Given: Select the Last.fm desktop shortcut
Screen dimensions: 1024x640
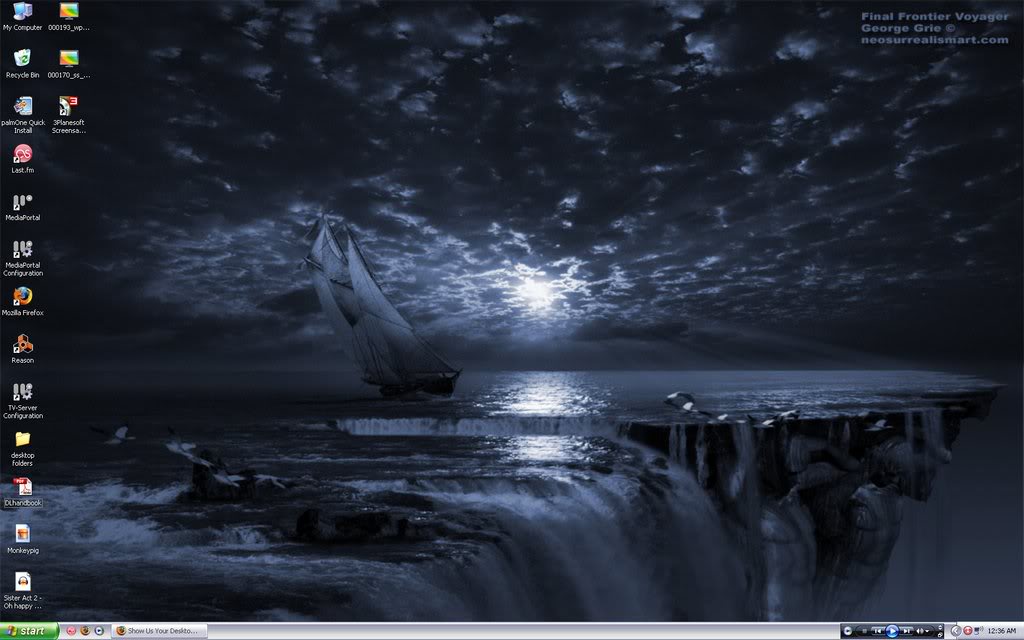Looking at the screenshot, I should coord(22,159).
